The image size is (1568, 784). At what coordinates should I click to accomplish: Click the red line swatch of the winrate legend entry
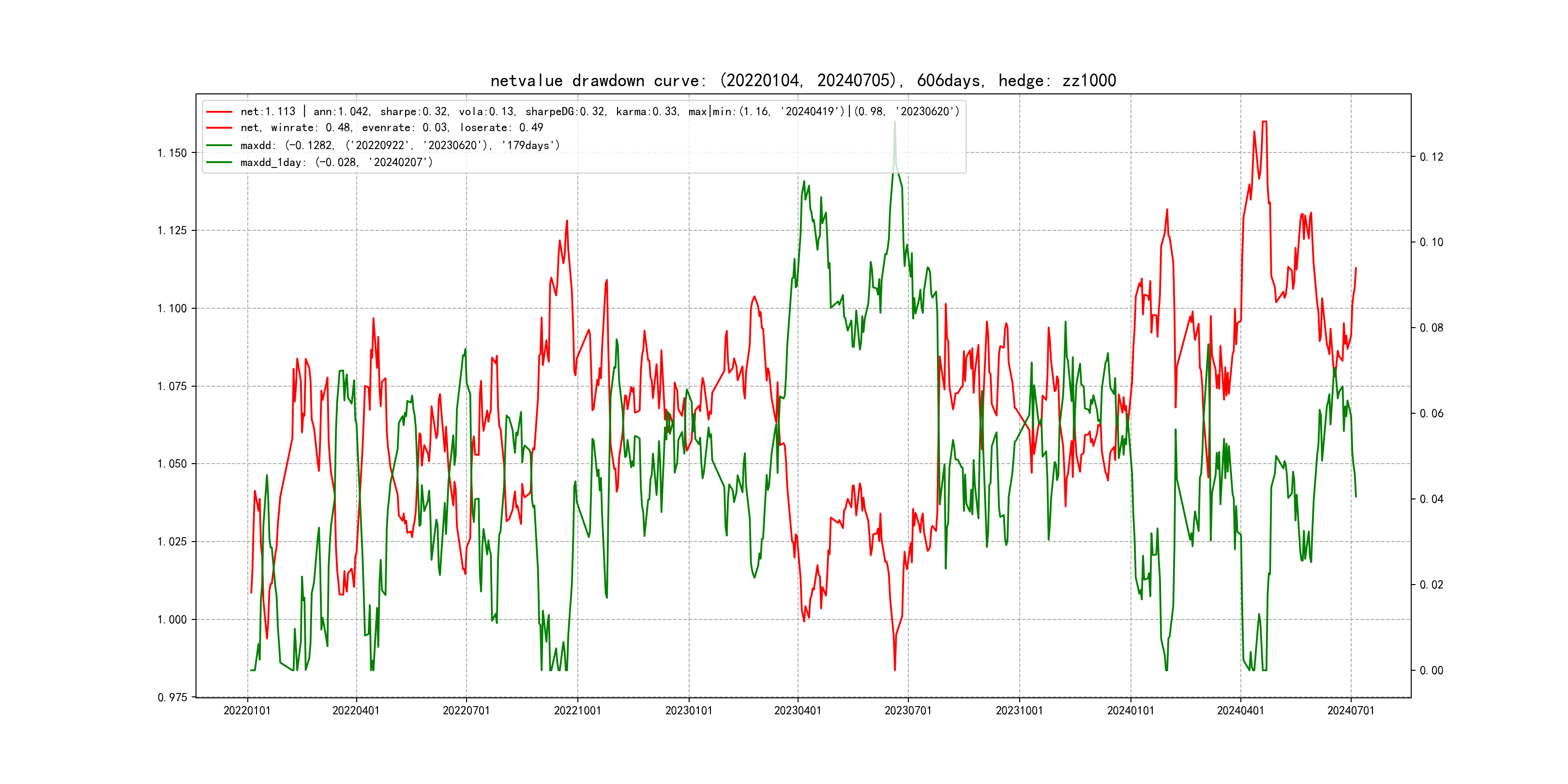(x=219, y=128)
